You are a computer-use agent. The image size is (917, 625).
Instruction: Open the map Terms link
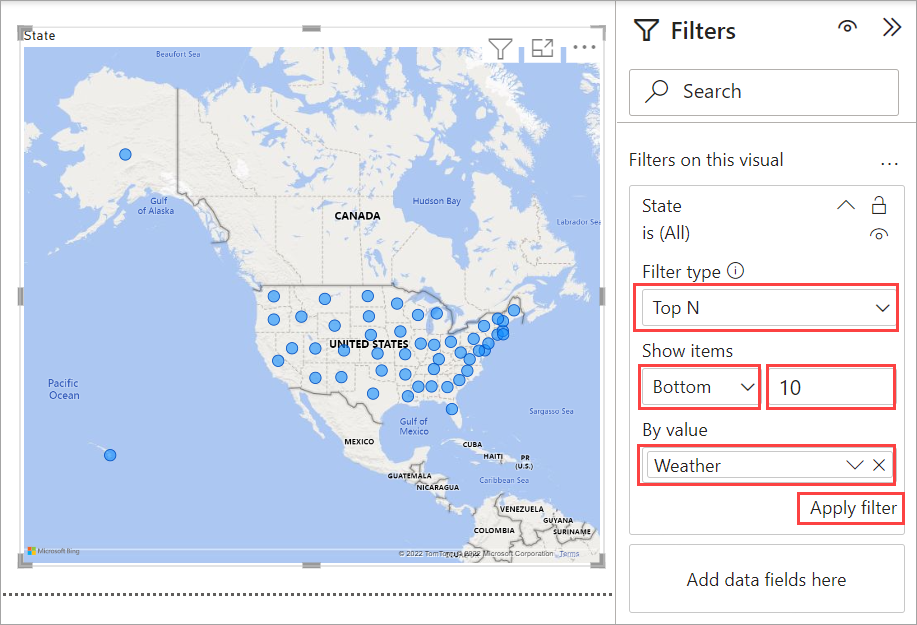pyautogui.click(x=569, y=553)
